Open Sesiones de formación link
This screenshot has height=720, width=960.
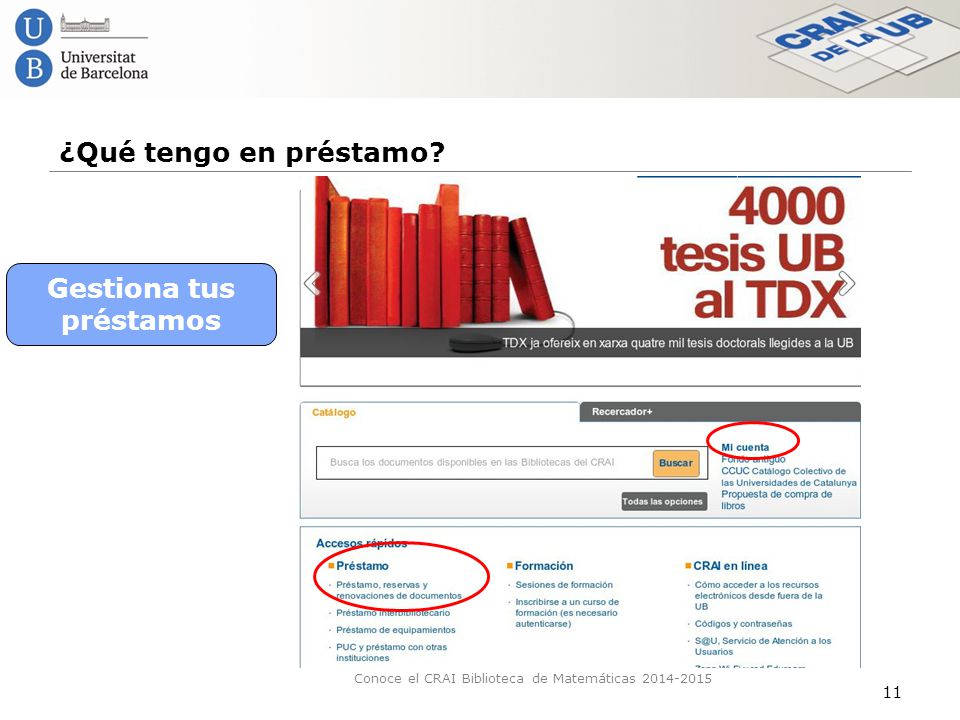coord(564,585)
